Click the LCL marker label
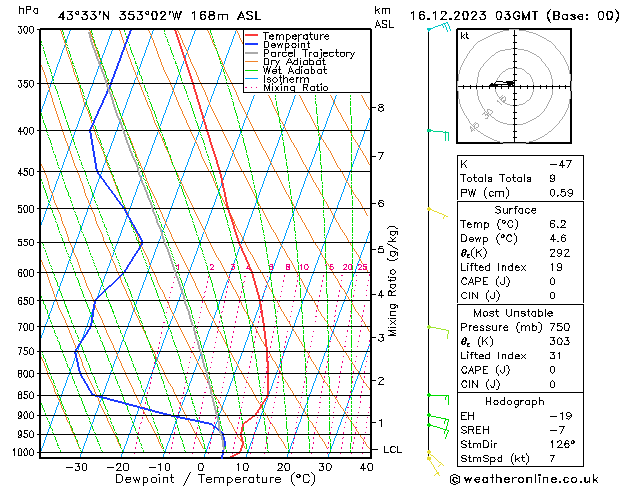629x486 pixels. [392, 450]
